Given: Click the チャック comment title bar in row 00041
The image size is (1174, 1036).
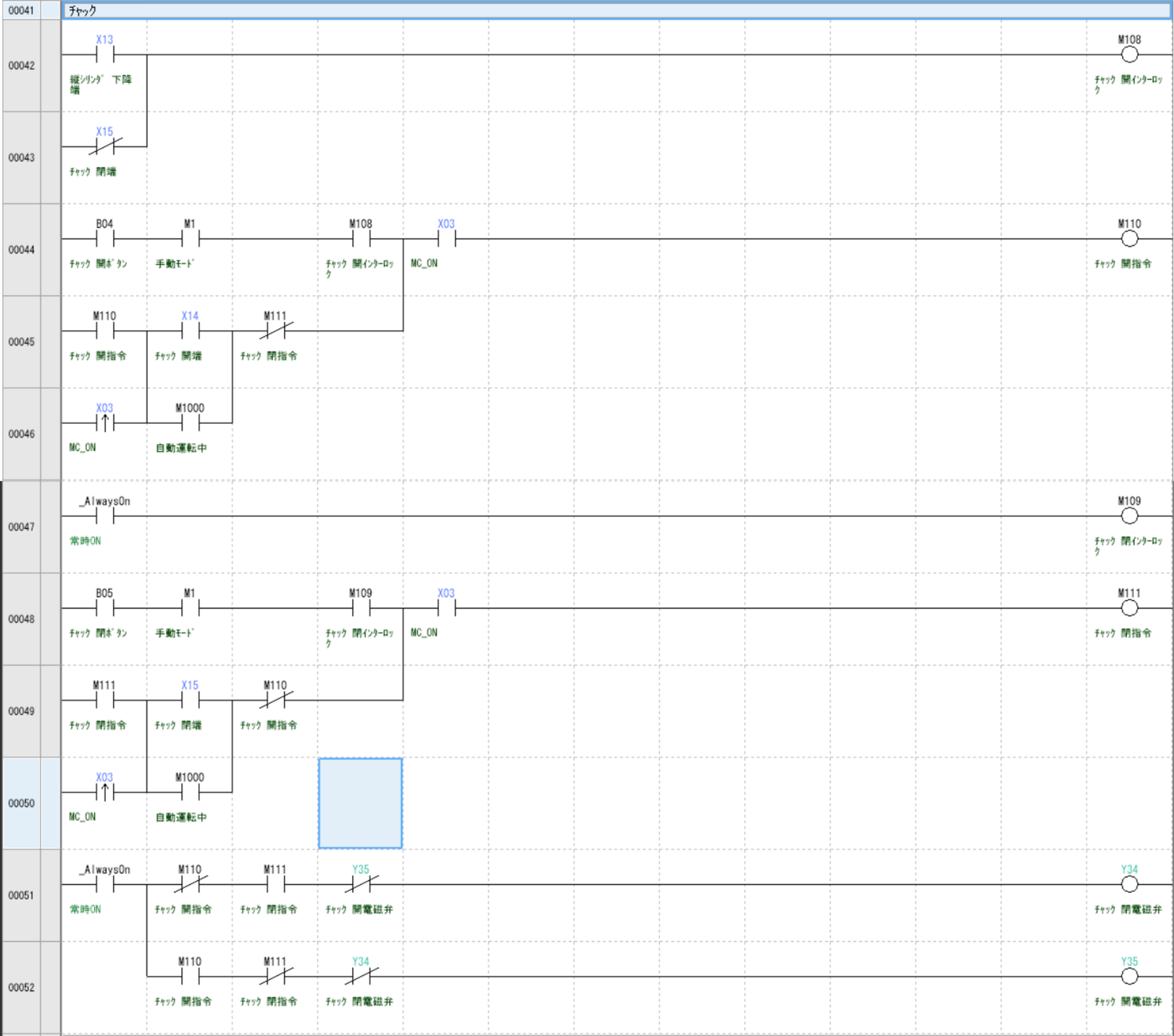Looking at the screenshot, I should (x=615, y=11).
